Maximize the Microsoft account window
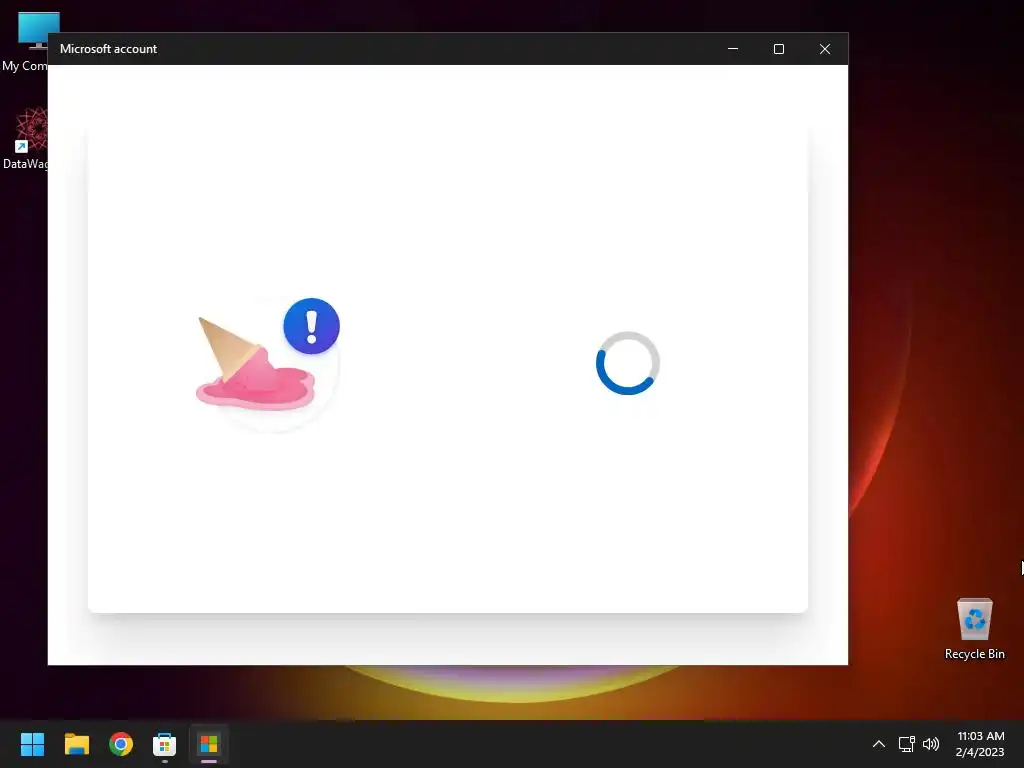Viewport: 1024px width, 768px height. (778, 49)
